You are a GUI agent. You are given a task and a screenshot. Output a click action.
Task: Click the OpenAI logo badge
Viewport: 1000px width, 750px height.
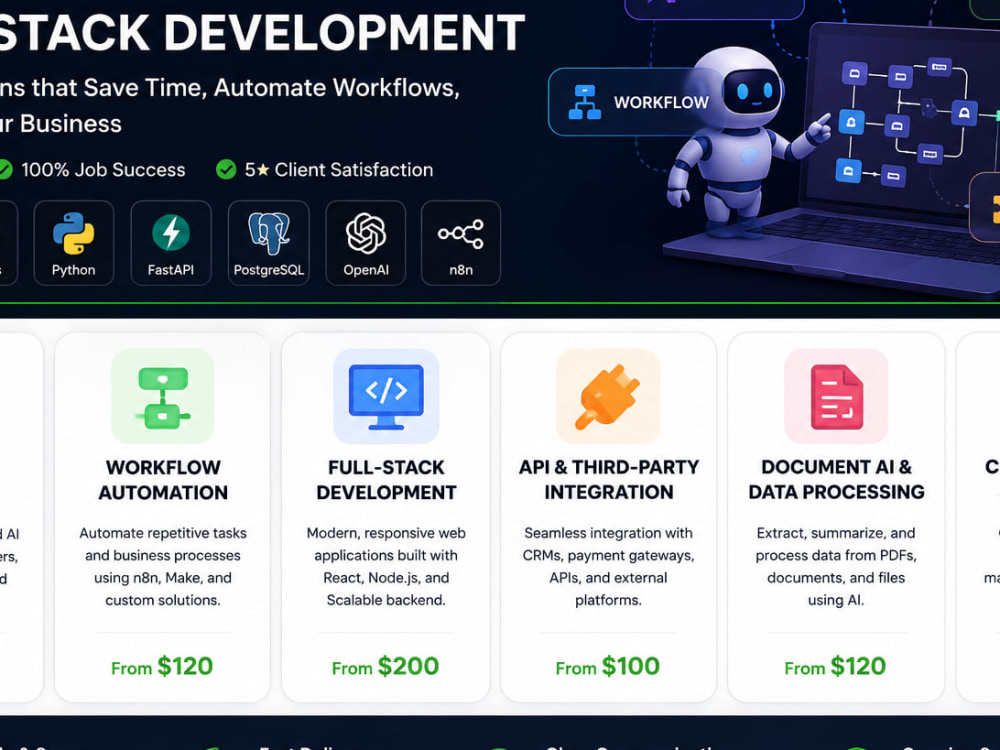pyautogui.click(x=365, y=242)
